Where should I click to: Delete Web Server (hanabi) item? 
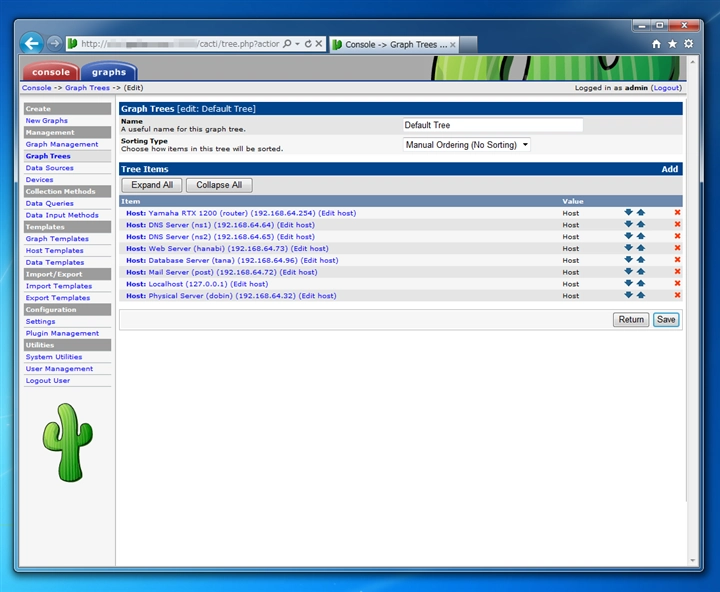[677, 248]
